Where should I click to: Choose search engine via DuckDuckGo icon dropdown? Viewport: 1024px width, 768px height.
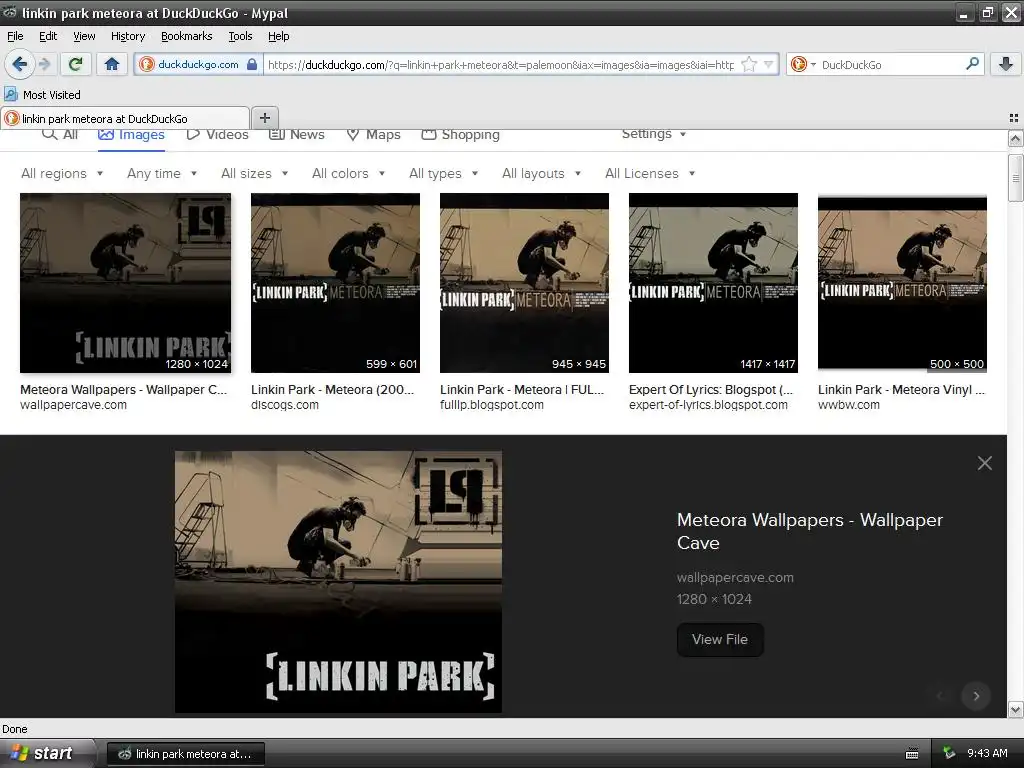tap(803, 64)
